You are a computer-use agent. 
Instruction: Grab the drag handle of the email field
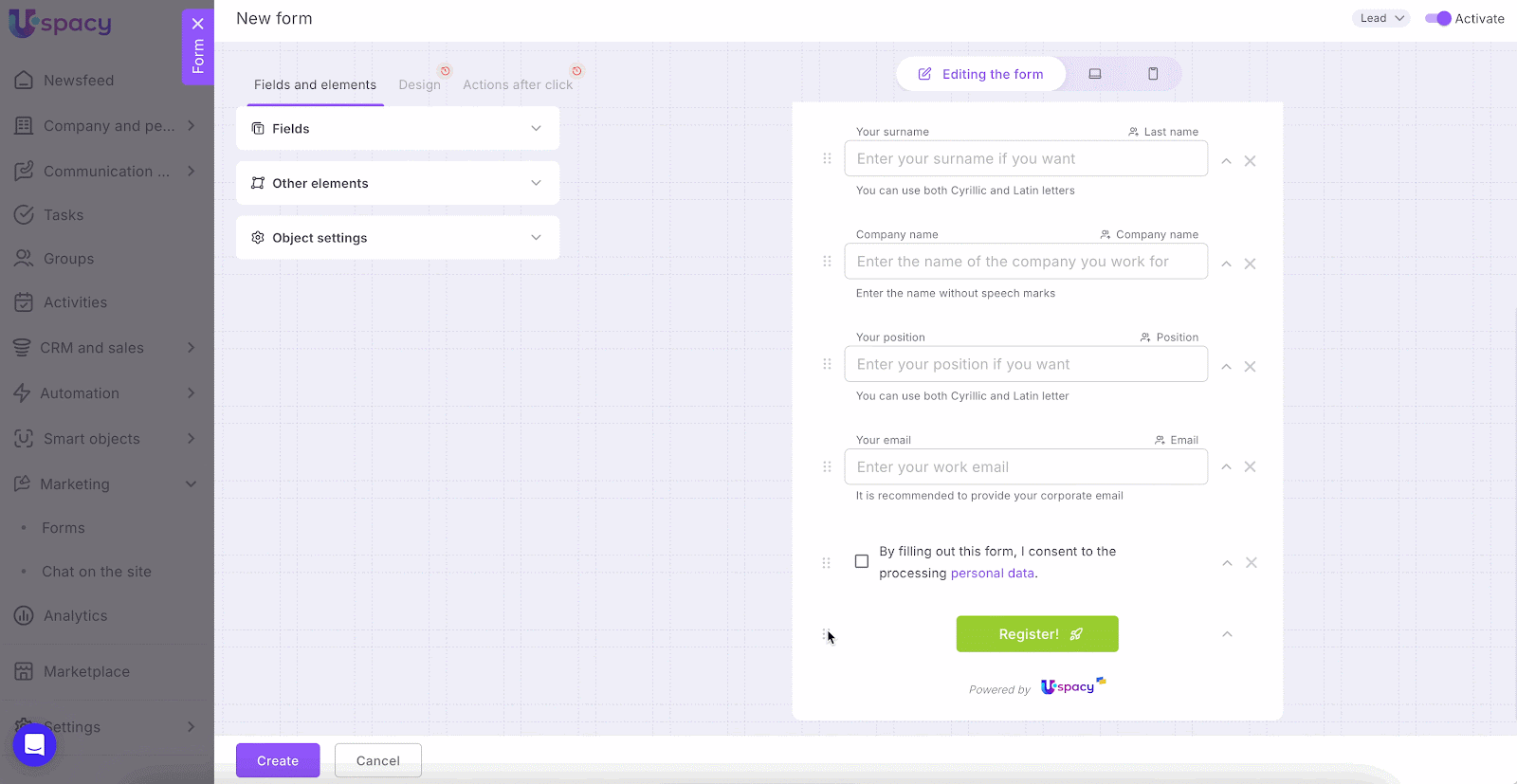tap(827, 467)
